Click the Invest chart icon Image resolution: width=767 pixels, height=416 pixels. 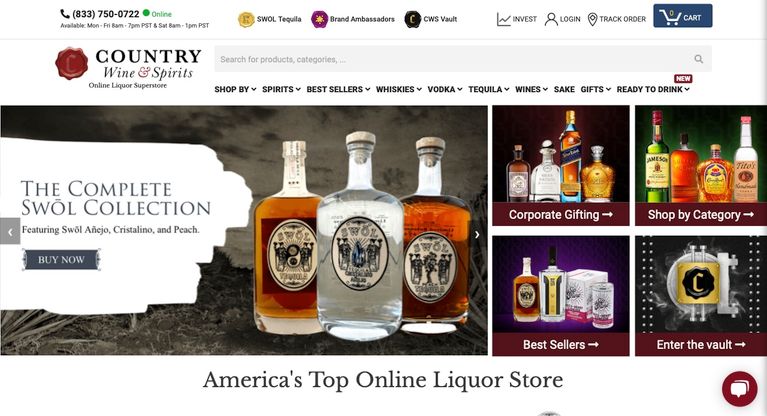tap(504, 19)
